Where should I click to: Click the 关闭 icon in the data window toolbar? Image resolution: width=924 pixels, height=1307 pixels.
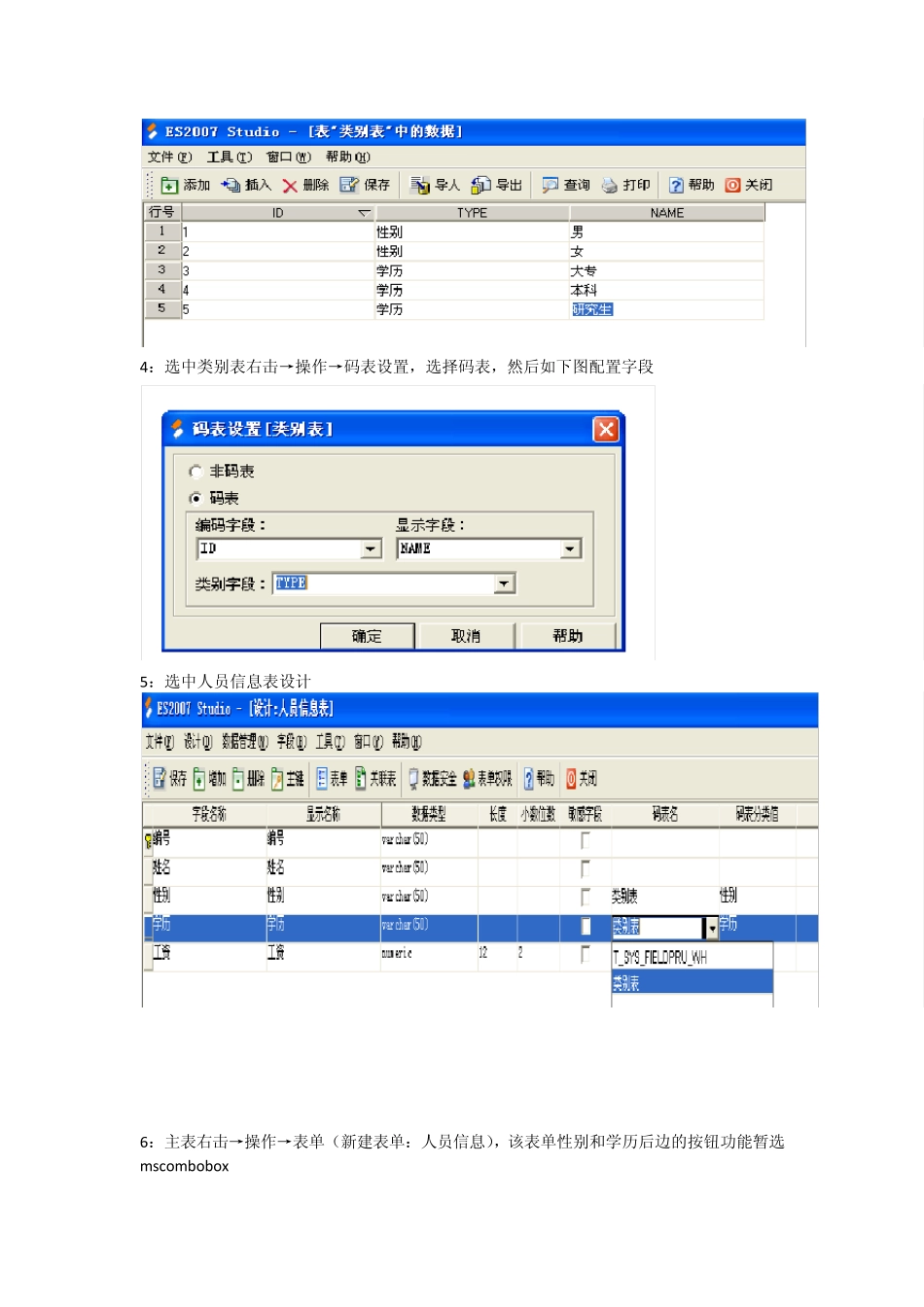pos(733,185)
